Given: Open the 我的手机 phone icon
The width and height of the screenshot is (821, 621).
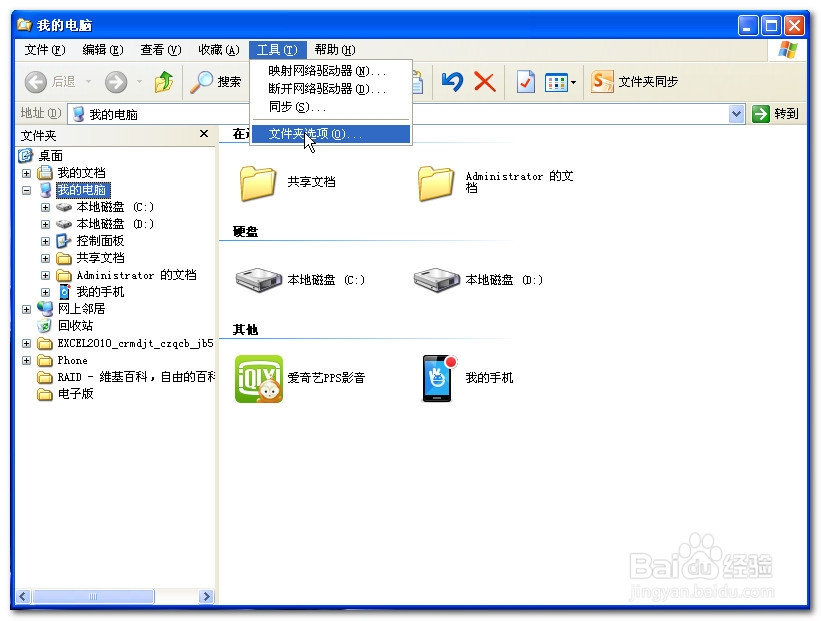Looking at the screenshot, I should 439,379.
